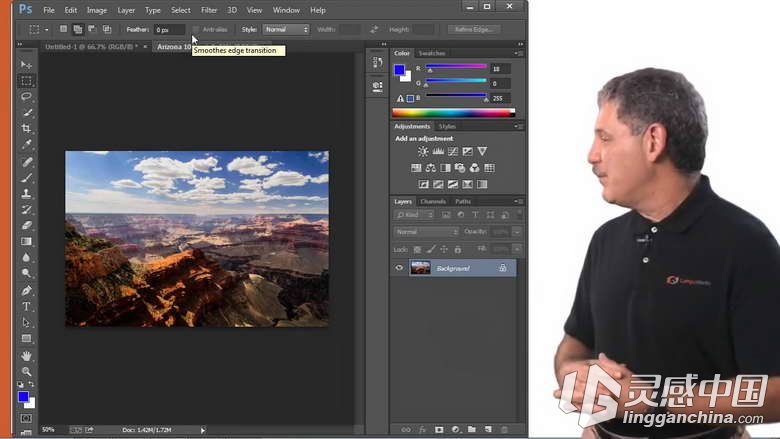
Task: Open the Filter menu
Action: [x=209, y=10]
